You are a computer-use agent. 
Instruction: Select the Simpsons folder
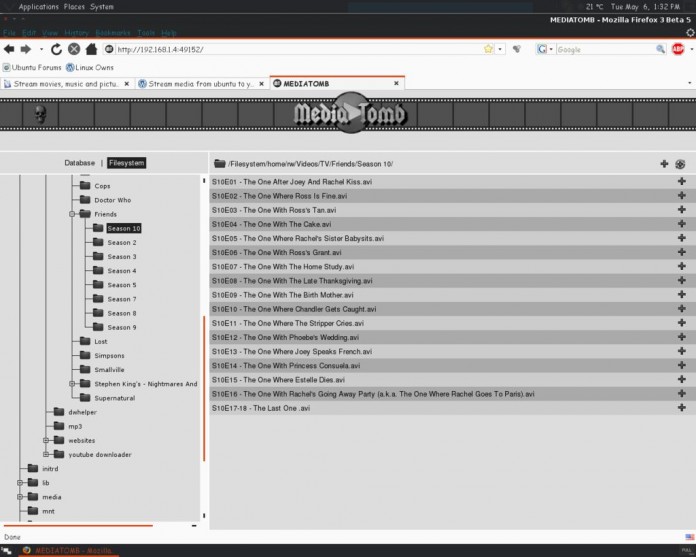[x=109, y=356]
